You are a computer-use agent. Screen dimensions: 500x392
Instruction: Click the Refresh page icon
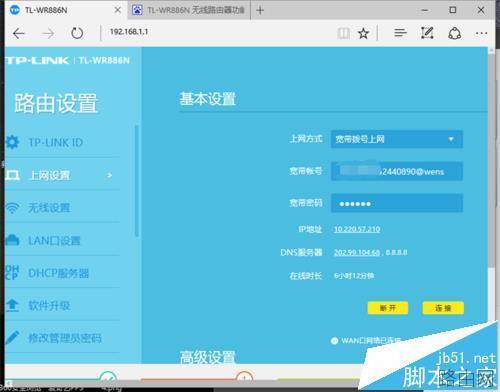click(x=77, y=33)
